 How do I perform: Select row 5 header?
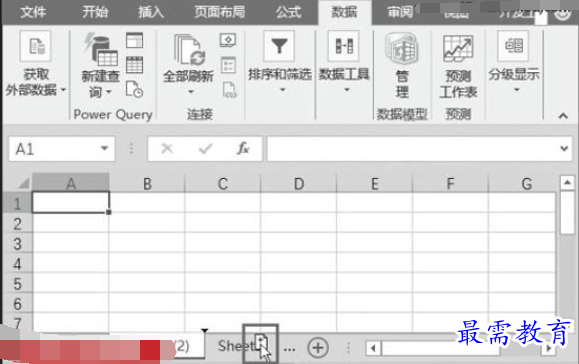[x=17, y=283]
